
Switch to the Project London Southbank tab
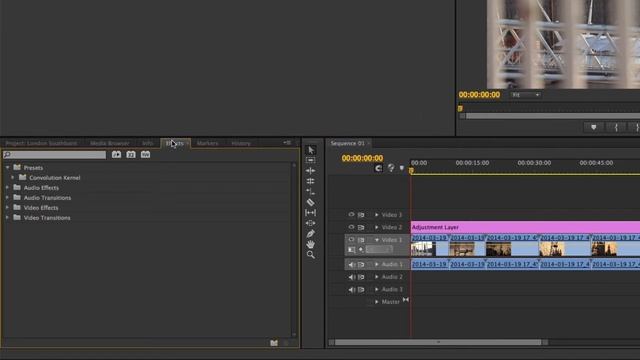pyautogui.click(x=41, y=143)
